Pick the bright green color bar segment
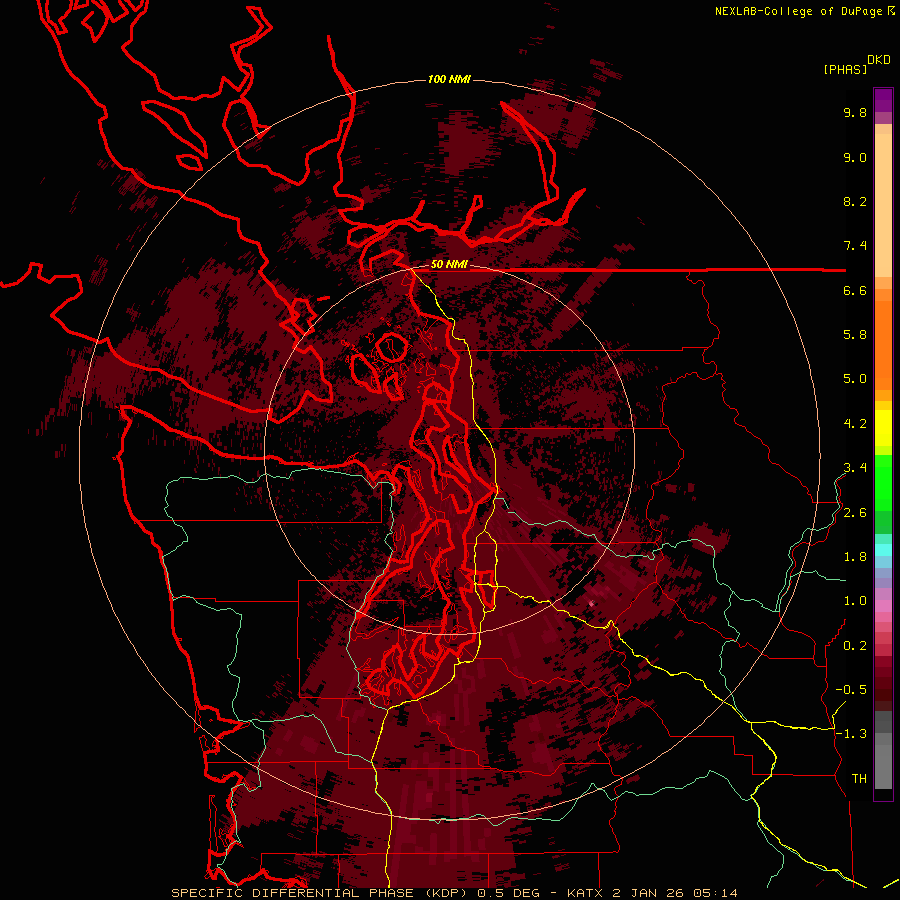Viewport: 900px width, 900px height. (883, 483)
